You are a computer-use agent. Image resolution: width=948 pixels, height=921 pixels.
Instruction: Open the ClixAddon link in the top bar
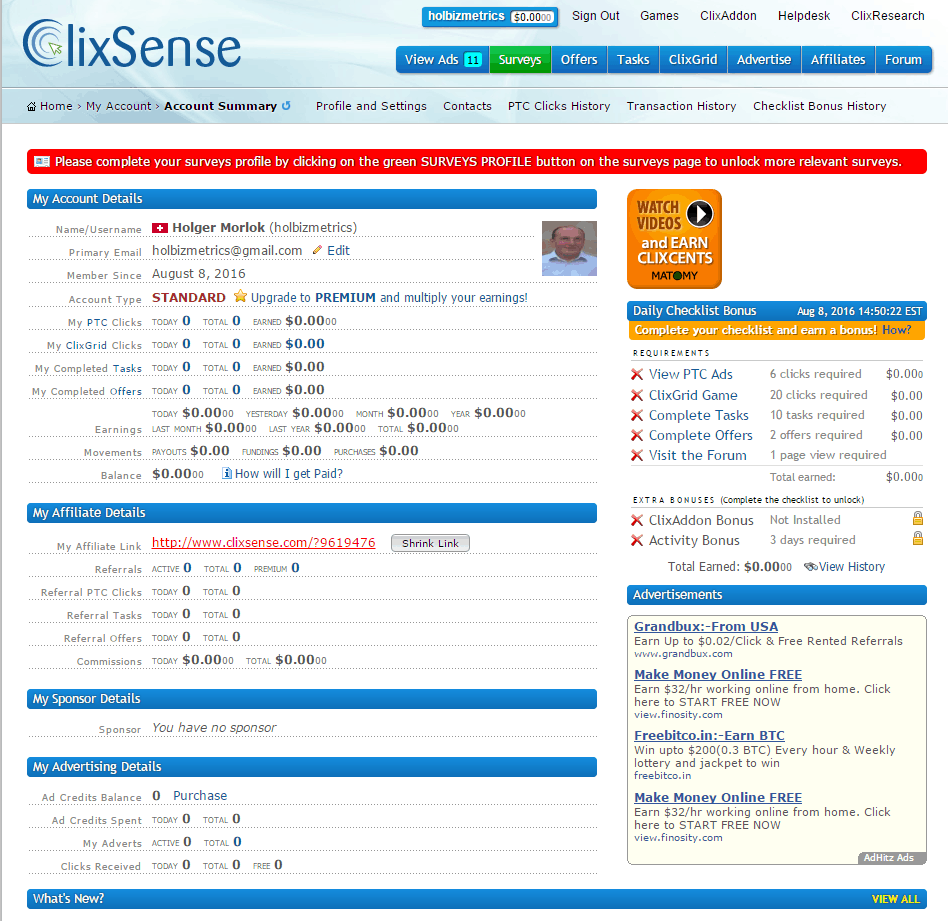[x=728, y=16]
